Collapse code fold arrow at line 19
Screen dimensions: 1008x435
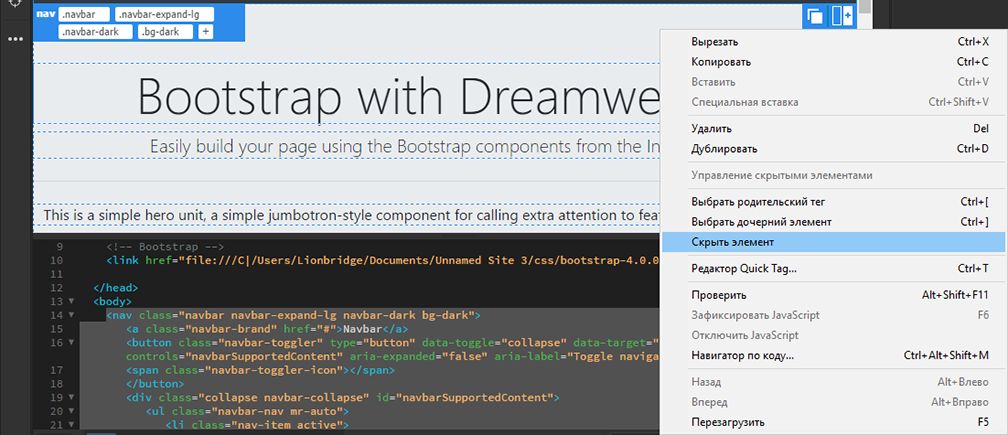[x=71, y=398]
